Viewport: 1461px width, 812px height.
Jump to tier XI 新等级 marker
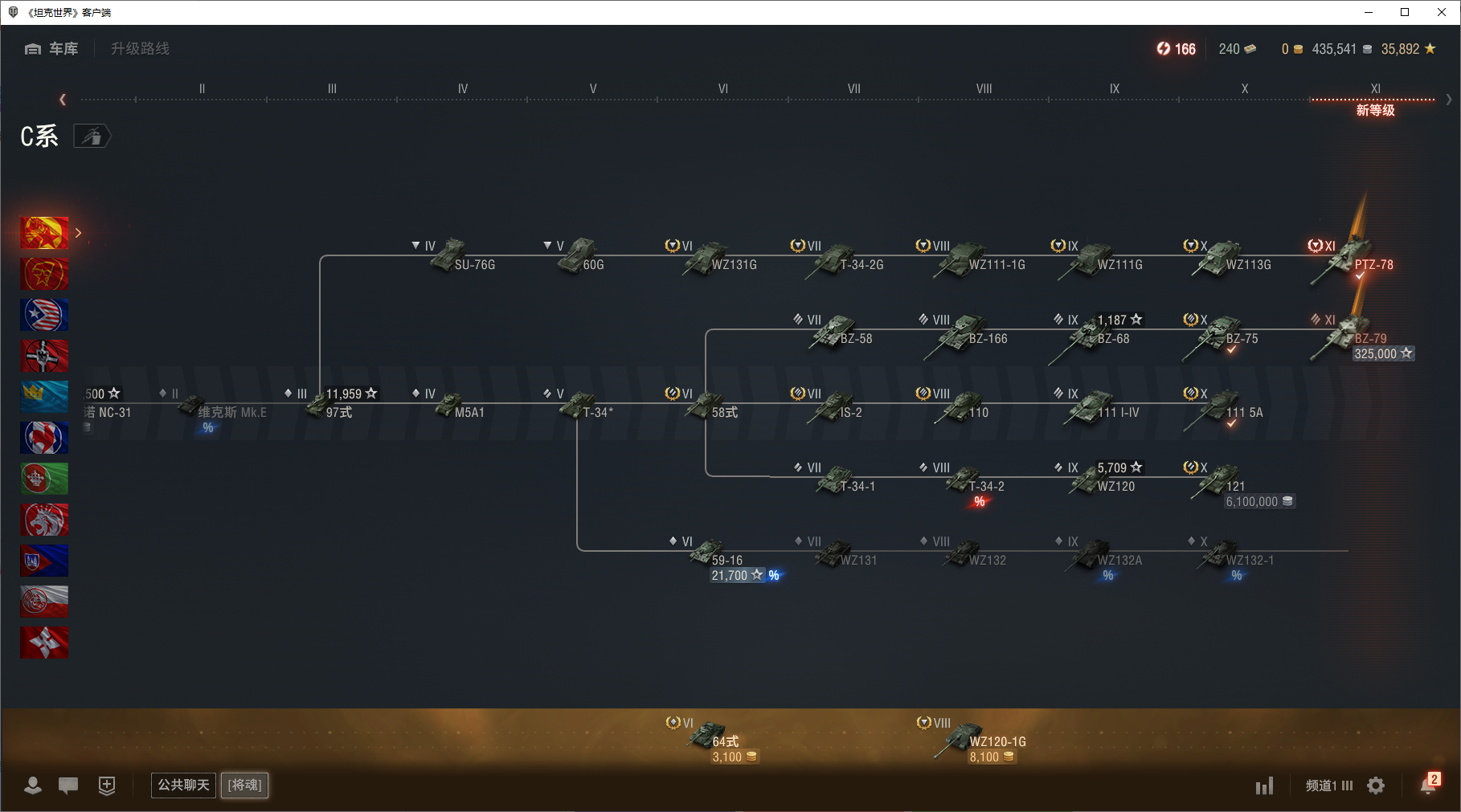(x=1375, y=100)
